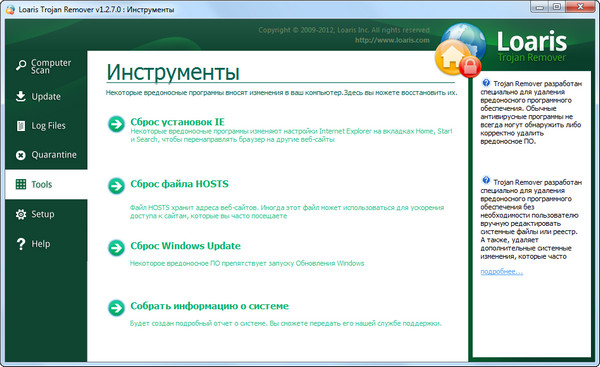Open the http://www.loaris.com link
600x367 pixels.
pos(392,40)
